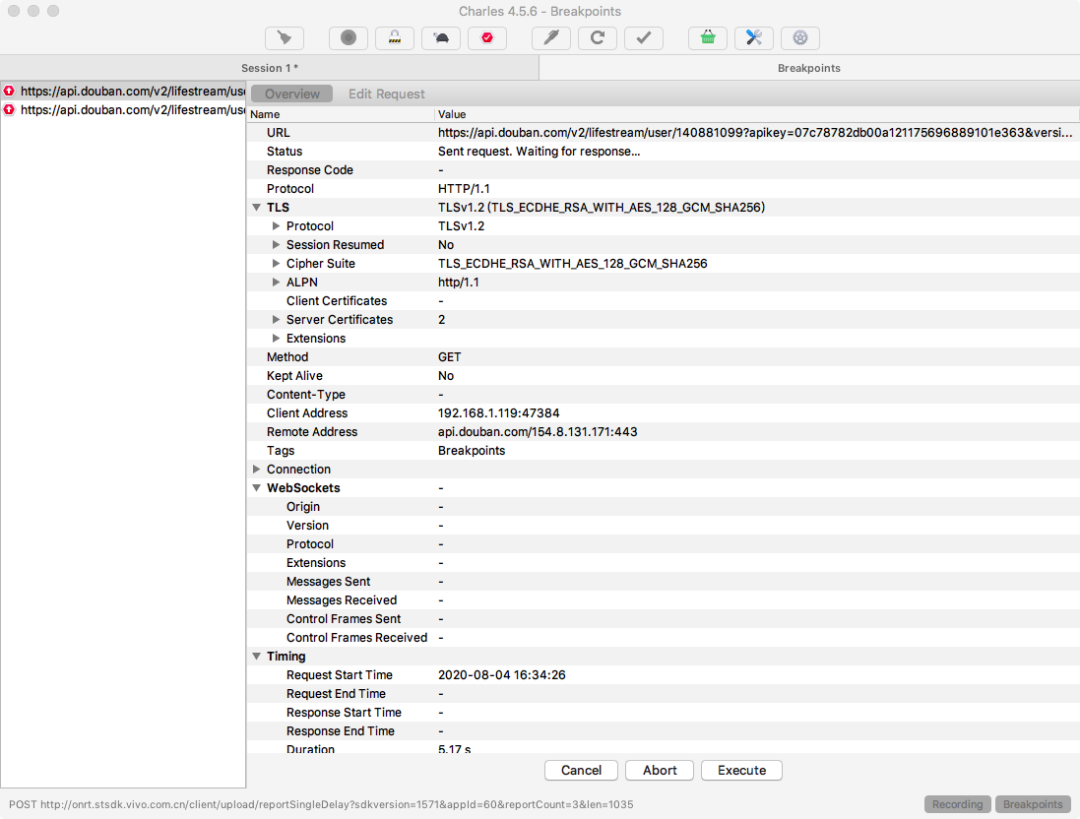This screenshot has height=819, width=1080.
Task: Click the Value column header
Action: click(x=756, y=114)
